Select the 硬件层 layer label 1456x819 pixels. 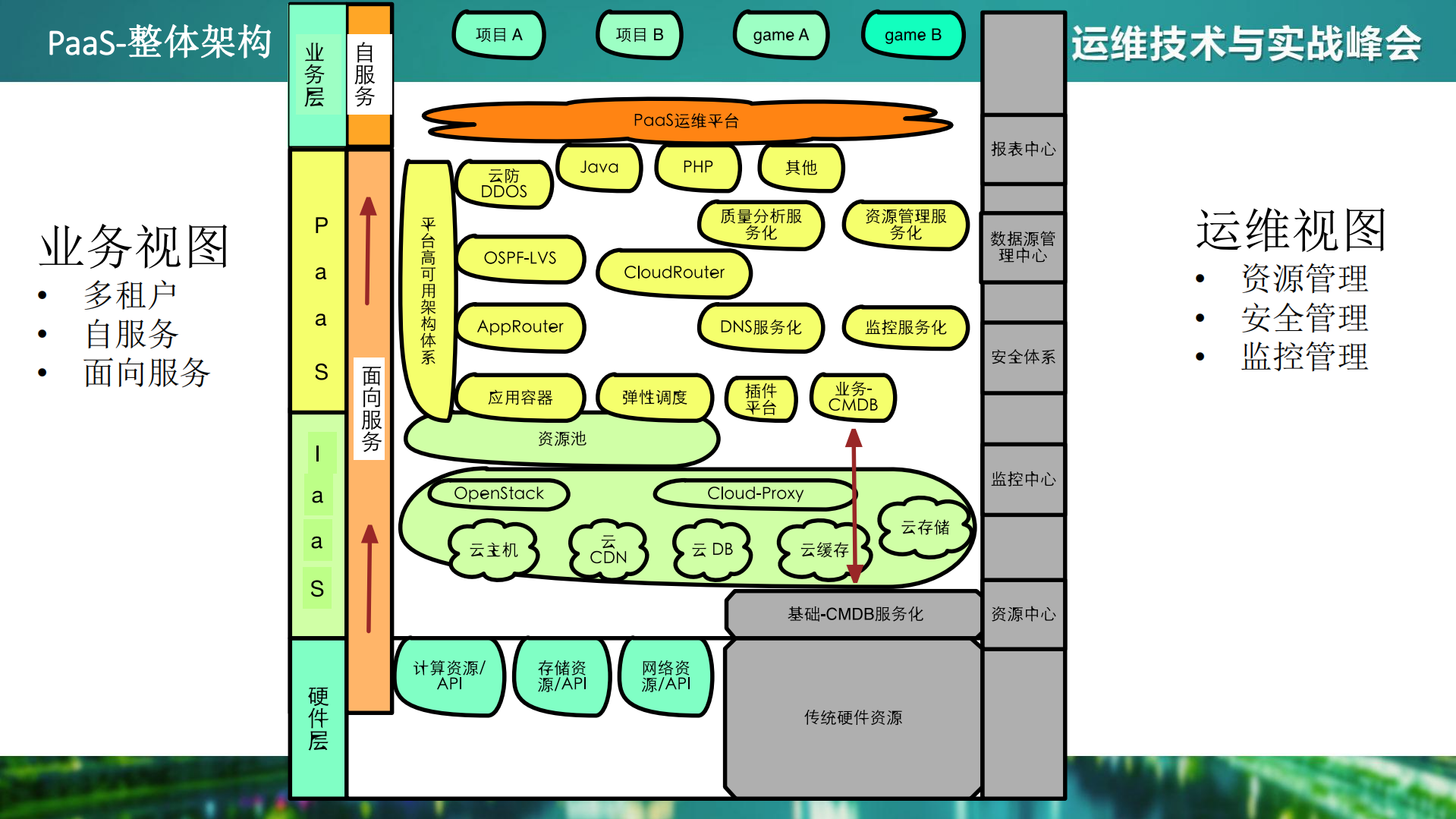point(316,717)
